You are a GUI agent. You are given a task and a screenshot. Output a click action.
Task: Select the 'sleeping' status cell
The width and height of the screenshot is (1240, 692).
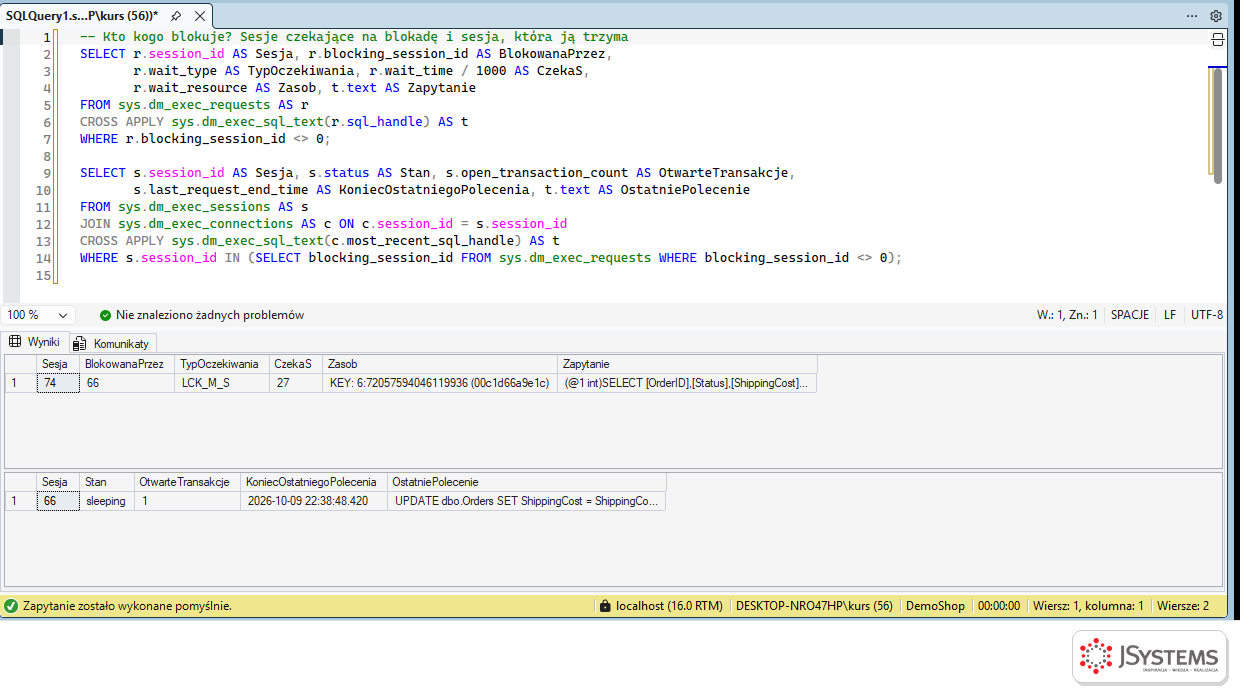click(107, 501)
